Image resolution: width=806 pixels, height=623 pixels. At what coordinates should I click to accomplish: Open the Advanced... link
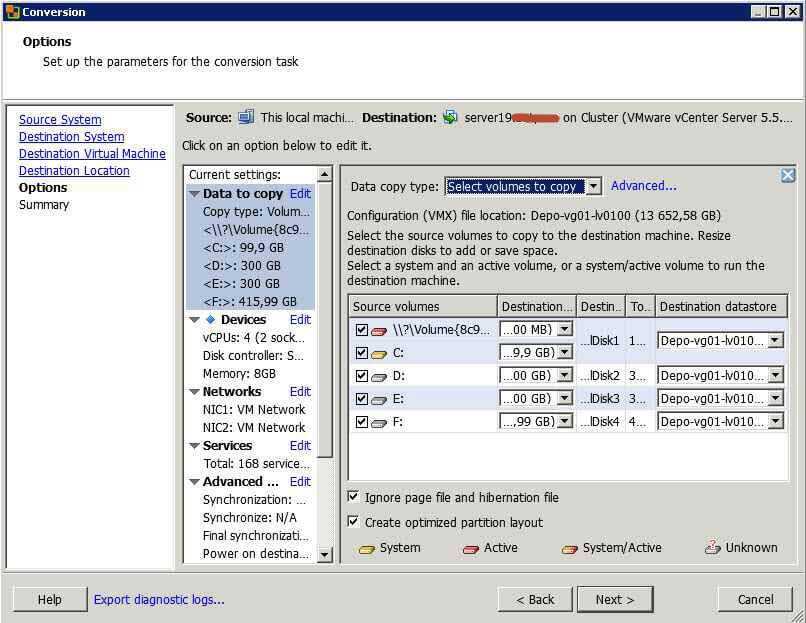coord(643,186)
